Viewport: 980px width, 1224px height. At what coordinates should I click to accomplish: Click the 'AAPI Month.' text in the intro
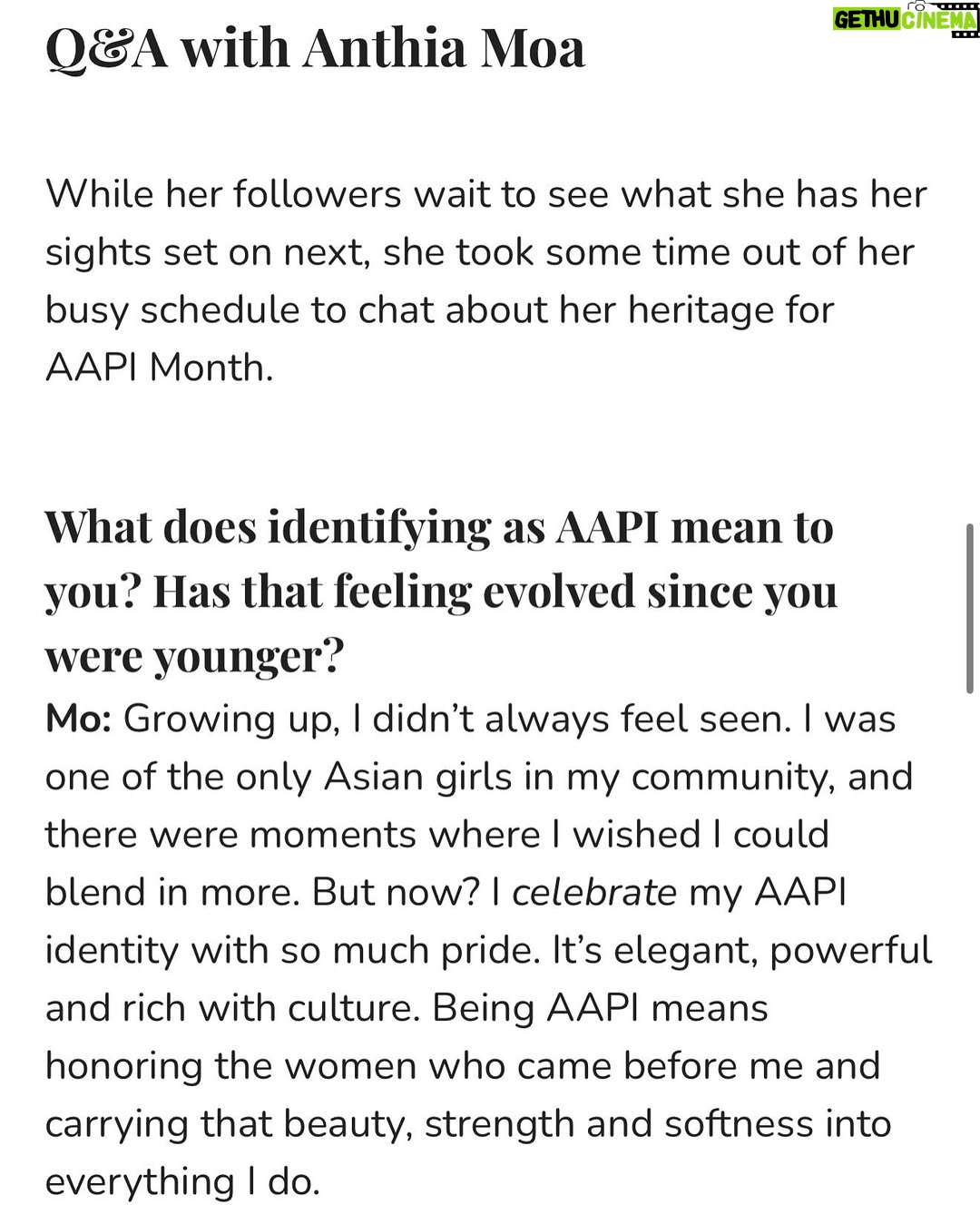159,368
